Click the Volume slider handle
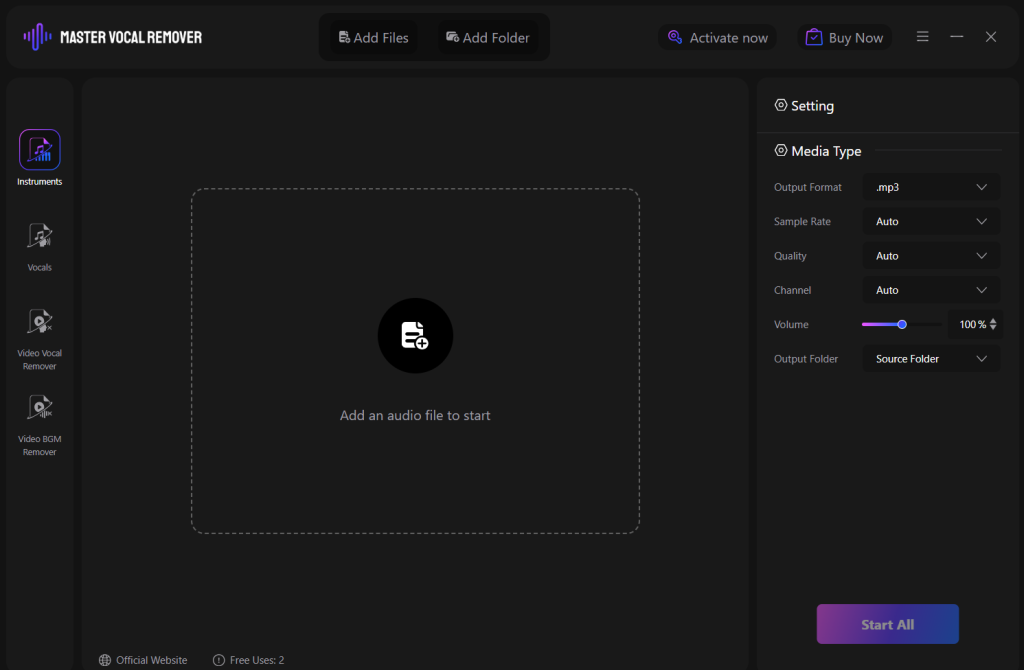 [x=902, y=324]
